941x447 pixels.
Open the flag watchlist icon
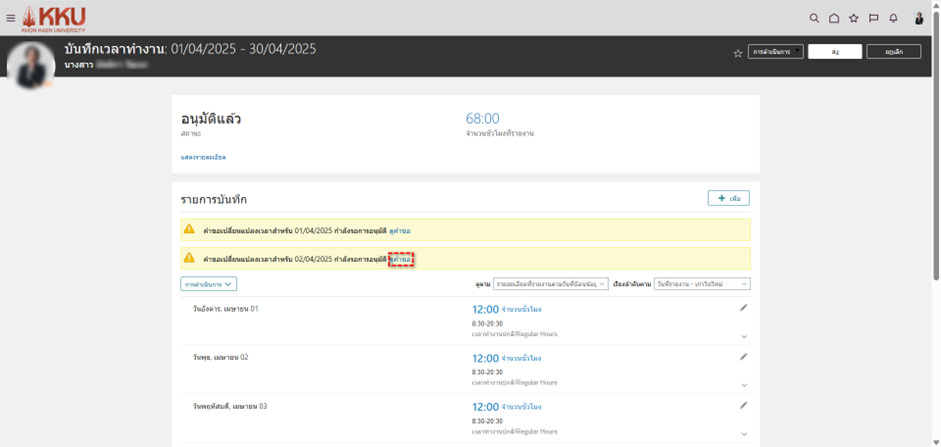click(x=873, y=18)
